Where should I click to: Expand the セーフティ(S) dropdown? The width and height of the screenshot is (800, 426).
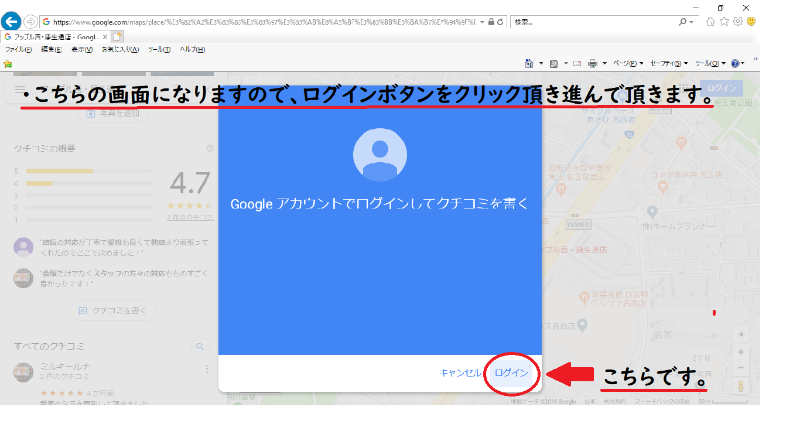pyautogui.click(x=668, y=63)
